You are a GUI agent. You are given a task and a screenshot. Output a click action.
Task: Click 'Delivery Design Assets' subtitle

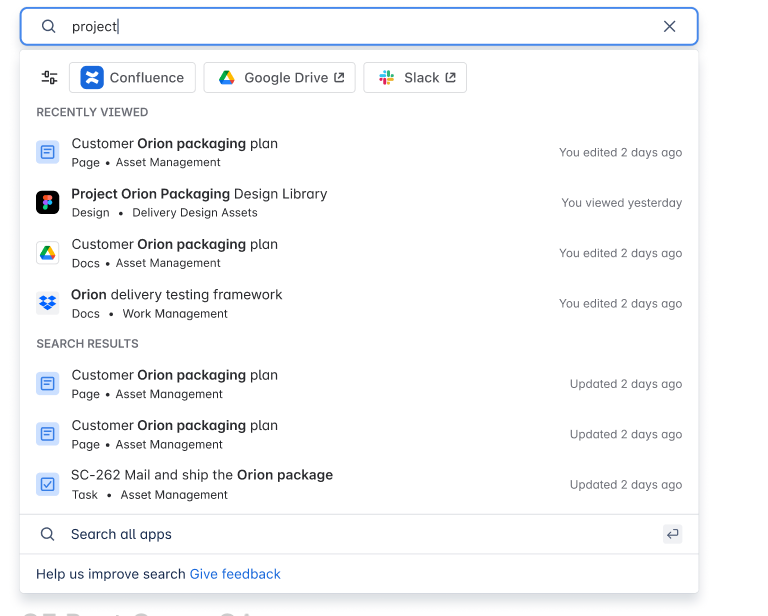point(195,213)
